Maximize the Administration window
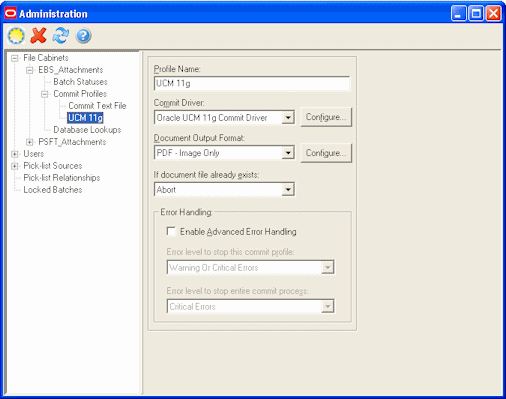 tap(476, 14)
